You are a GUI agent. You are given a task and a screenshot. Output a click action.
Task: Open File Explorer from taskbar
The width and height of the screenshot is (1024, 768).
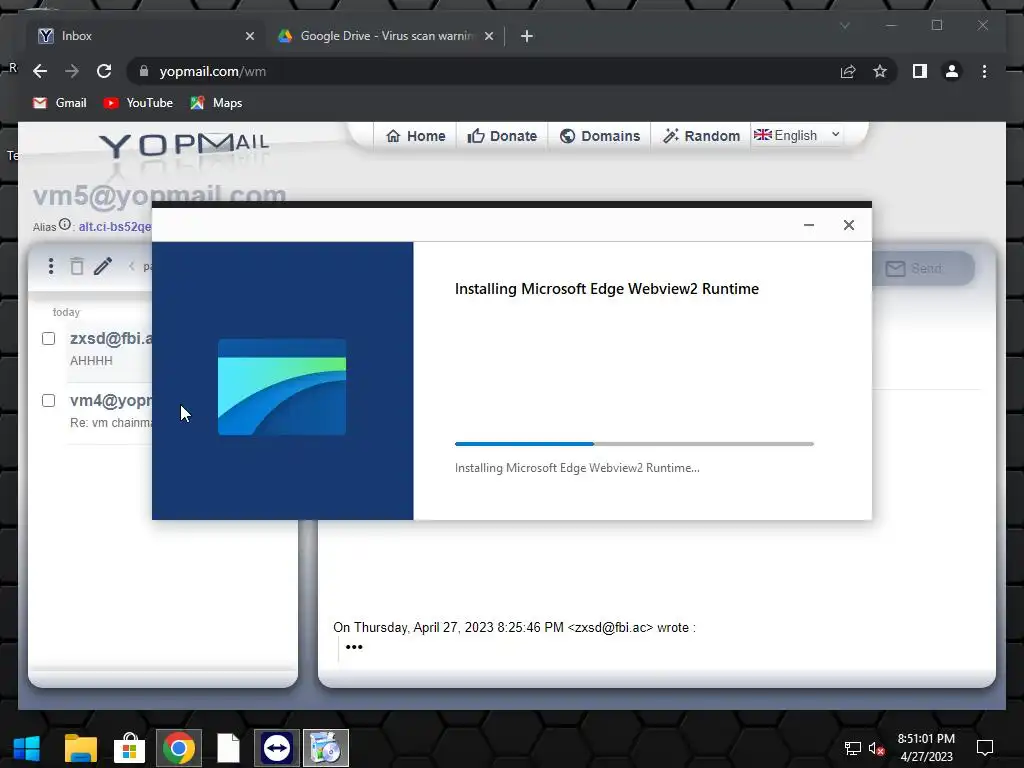click(80, 748)
